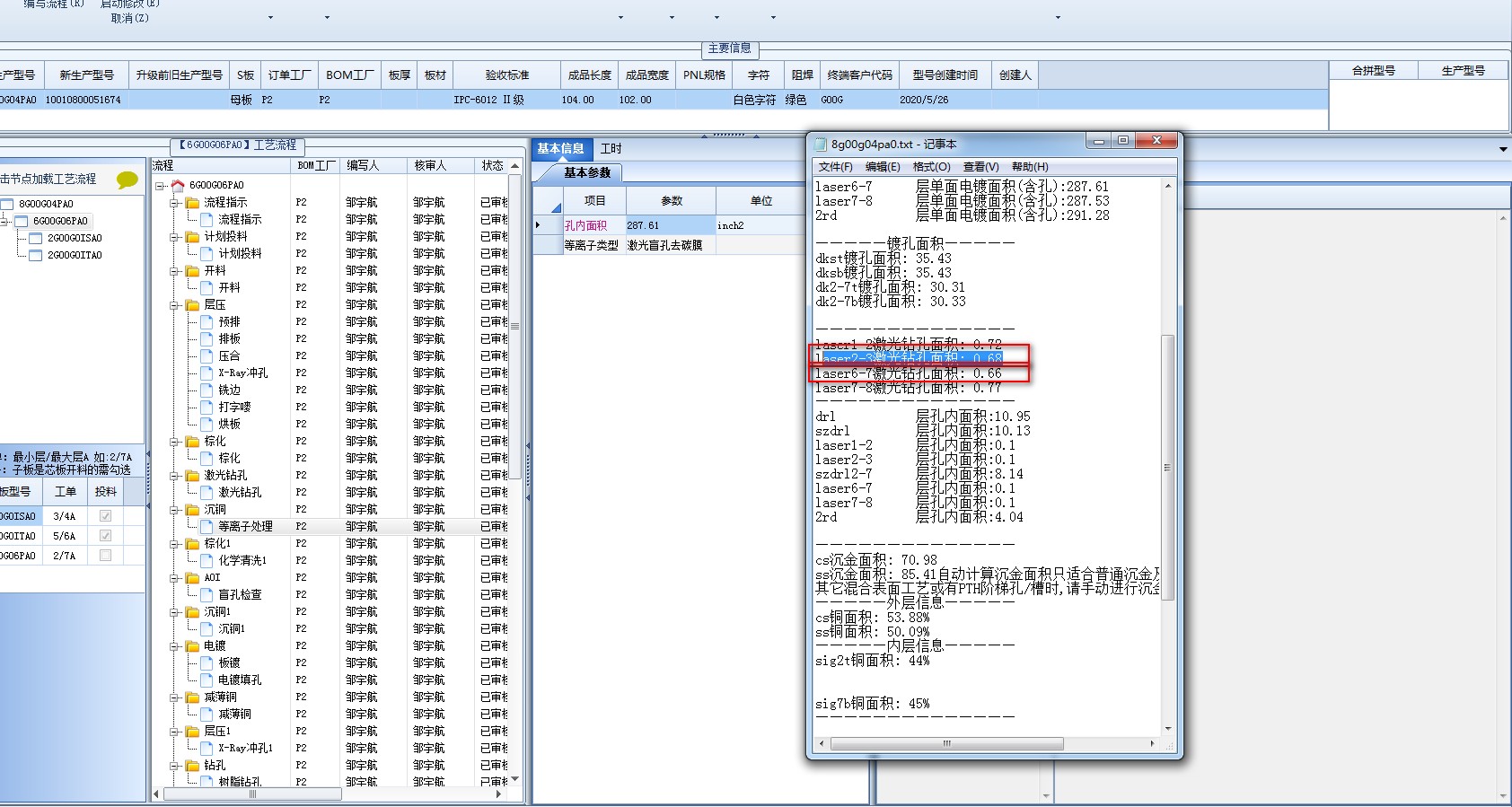
Task: Click the BOM工厂 column header in process tree
Action: (x=316, y=166)
